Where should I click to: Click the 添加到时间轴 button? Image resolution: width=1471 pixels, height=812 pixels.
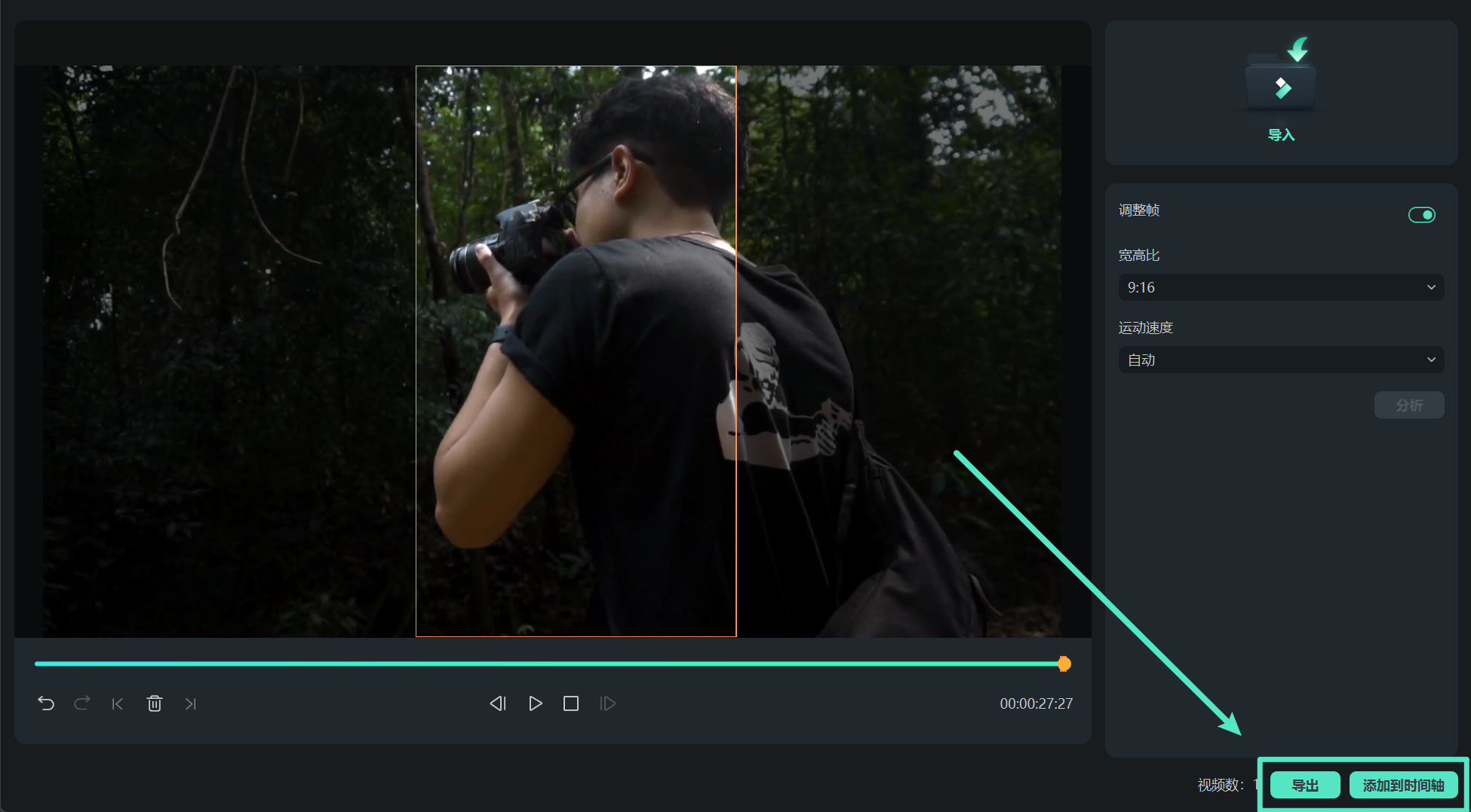click(x=1403, y=785)
